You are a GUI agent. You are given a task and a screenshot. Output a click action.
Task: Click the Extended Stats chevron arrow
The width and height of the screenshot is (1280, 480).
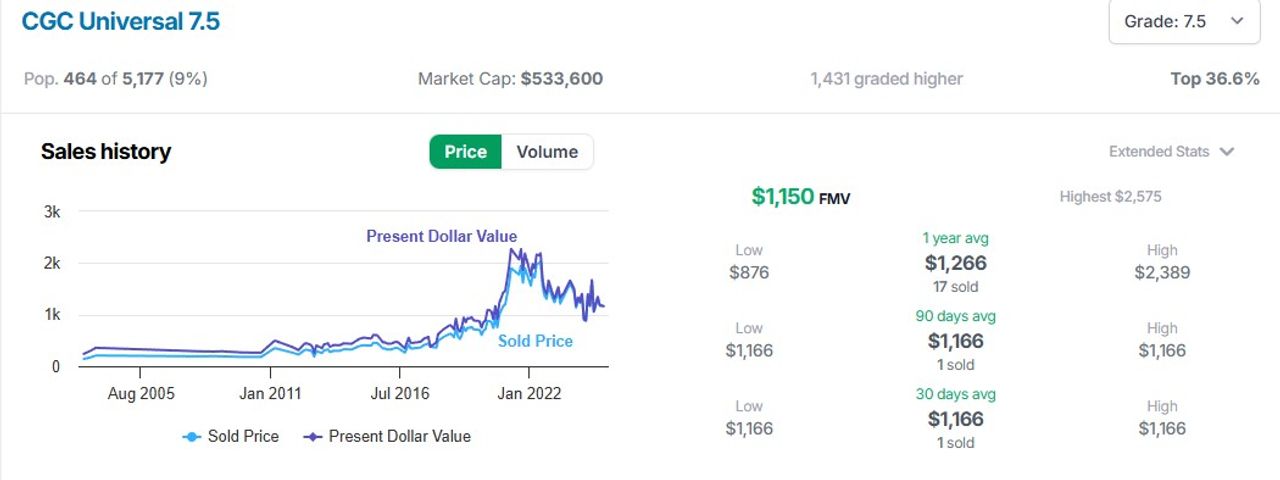tap(1227, 152)
